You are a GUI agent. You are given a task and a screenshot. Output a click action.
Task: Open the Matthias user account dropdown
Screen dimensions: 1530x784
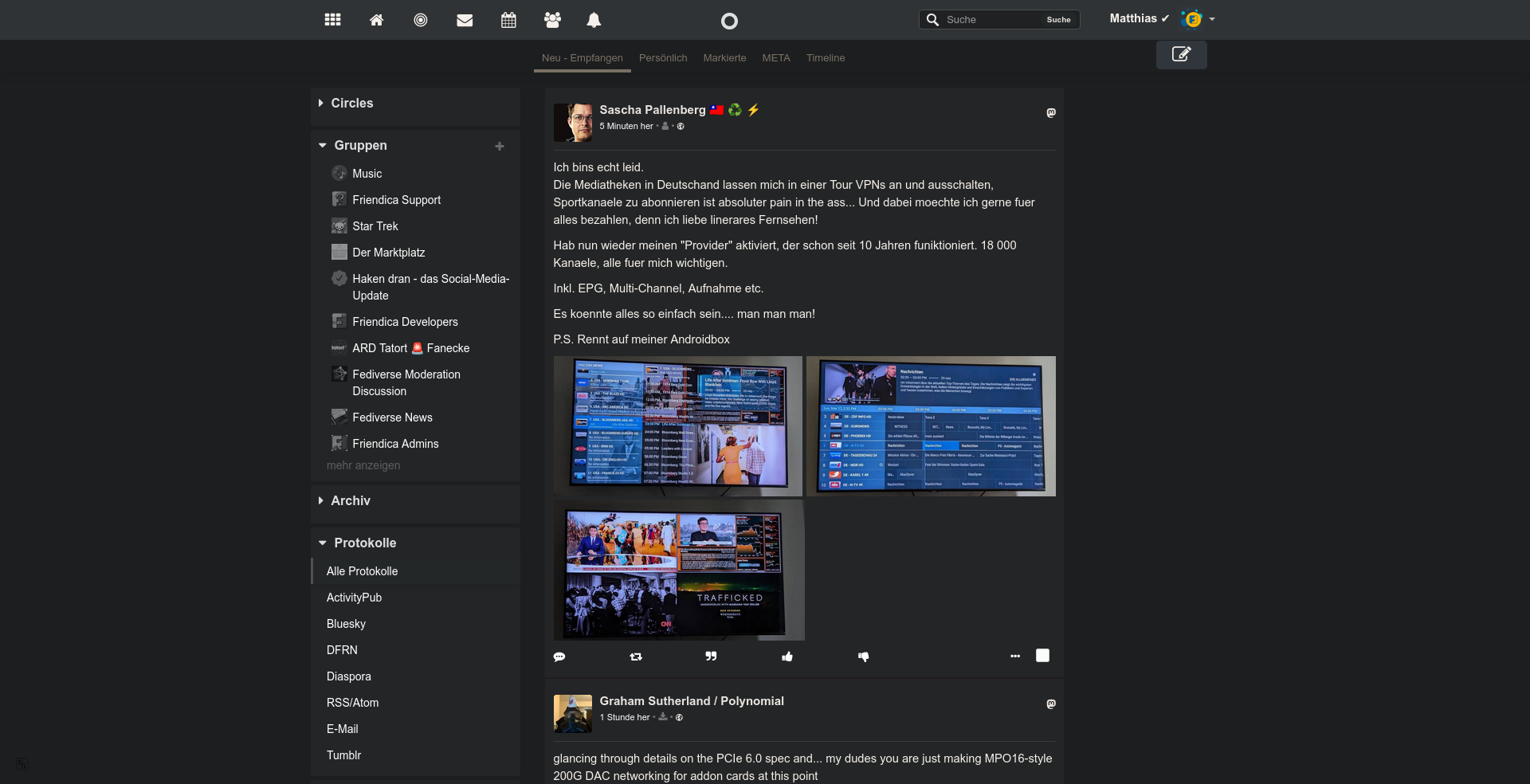[1162, 19]
